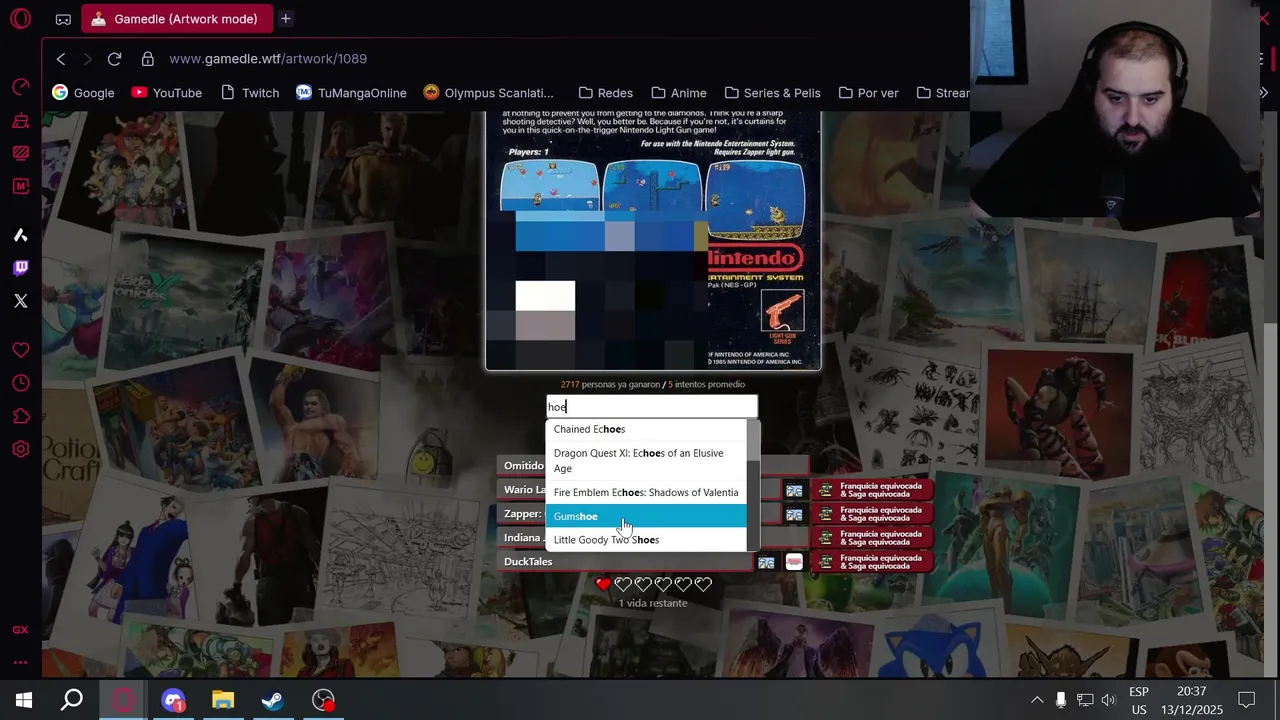
Task: Open the red M sidebar icon
Action: (x=20, y=186)
